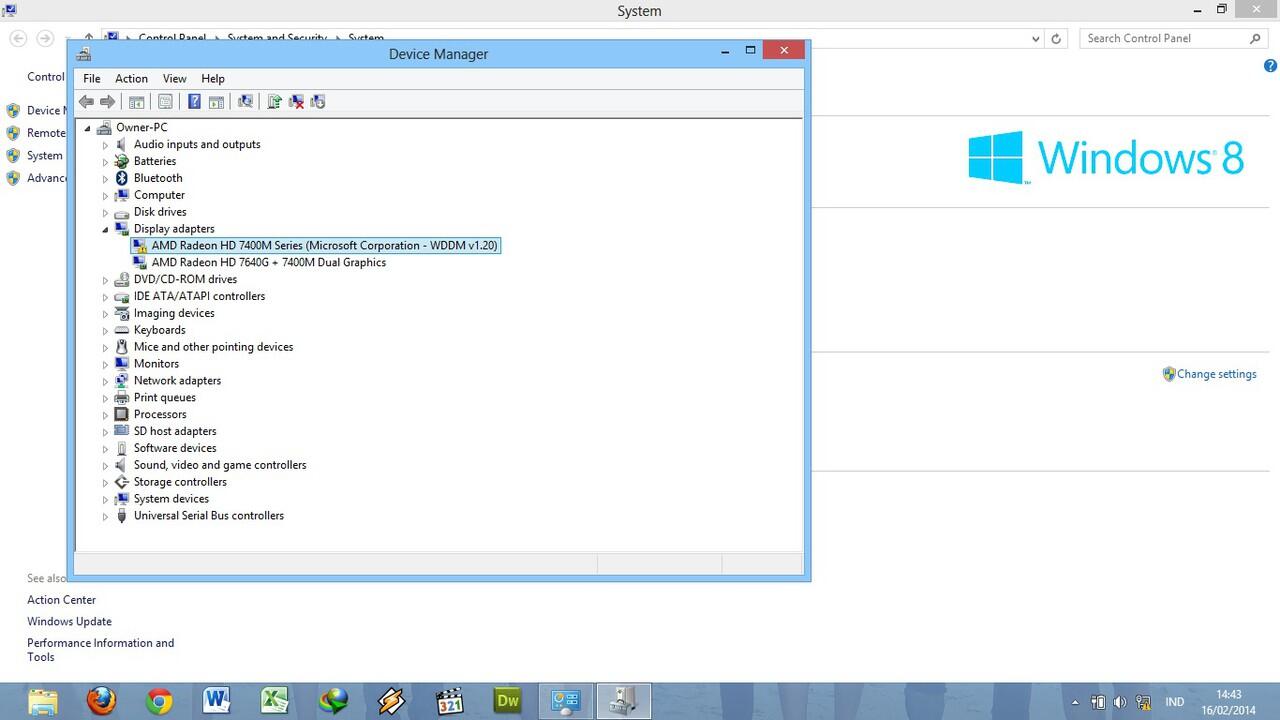Screen dimensions: 1280x720
Task: Click Change settings link in System window
Action: [x=1216, y=374]
